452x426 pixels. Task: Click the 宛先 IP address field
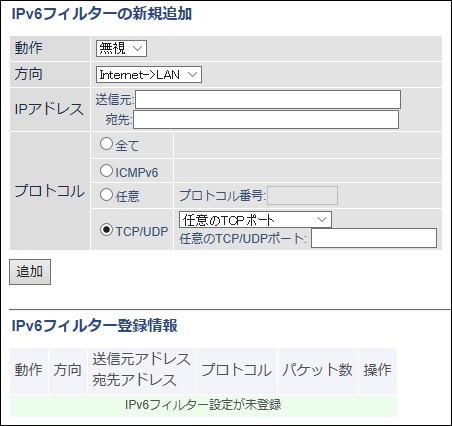[x=266, y=119]
